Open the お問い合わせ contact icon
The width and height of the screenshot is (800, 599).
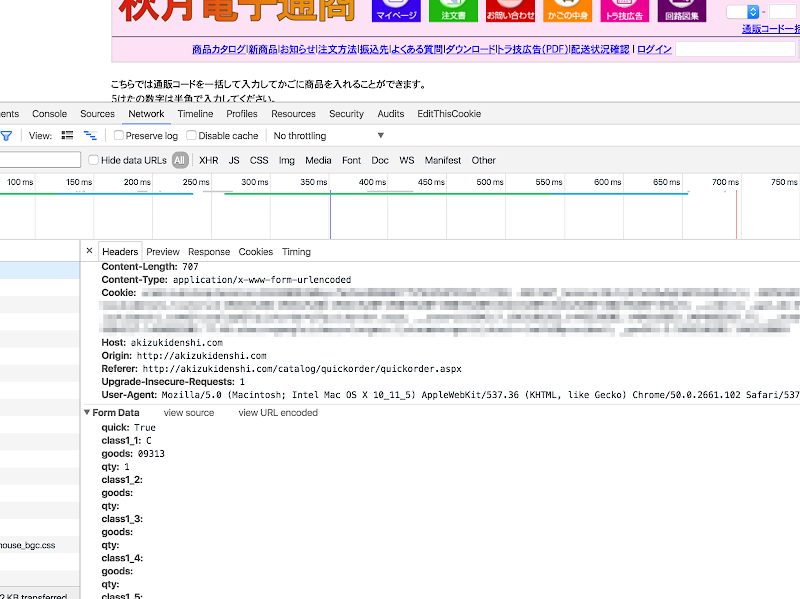tap(510, 11)
